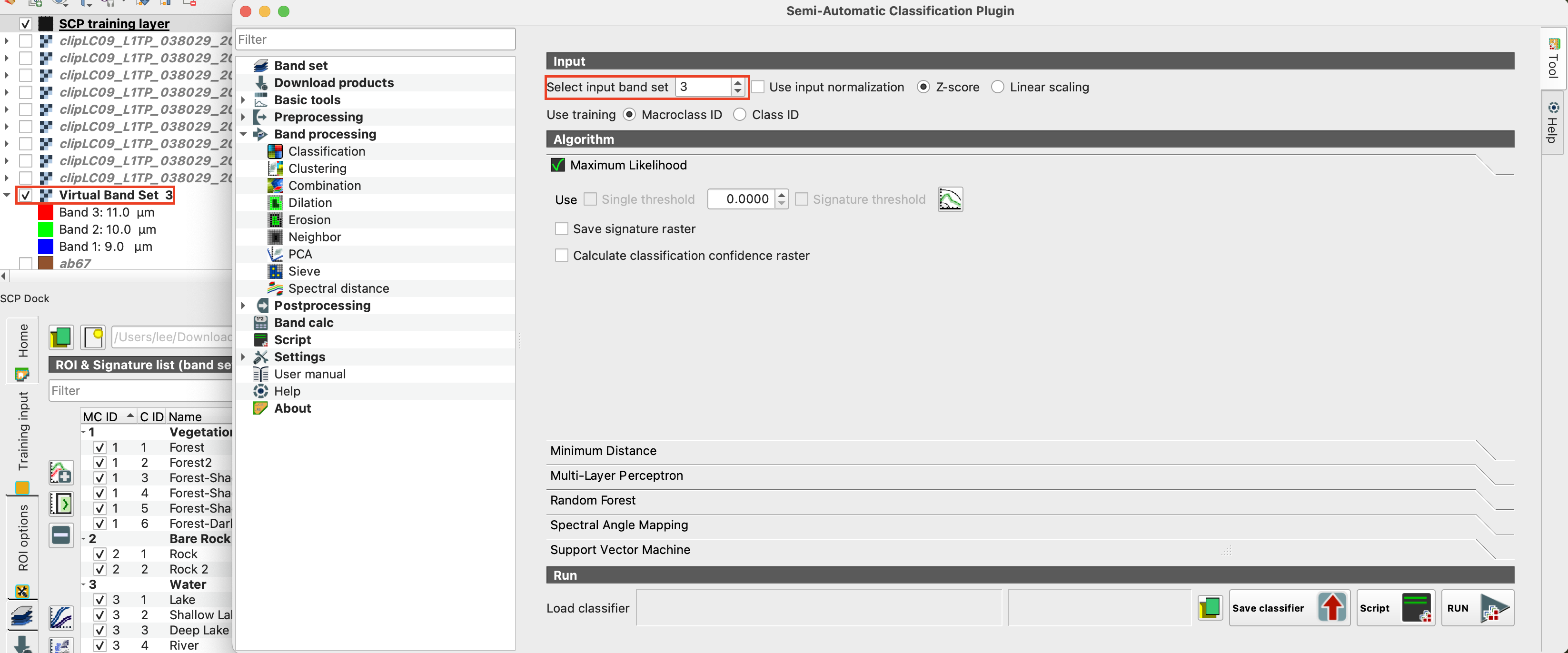Expand Preprocessing tree node
The image size is (1568, 653).
point(243,116)
